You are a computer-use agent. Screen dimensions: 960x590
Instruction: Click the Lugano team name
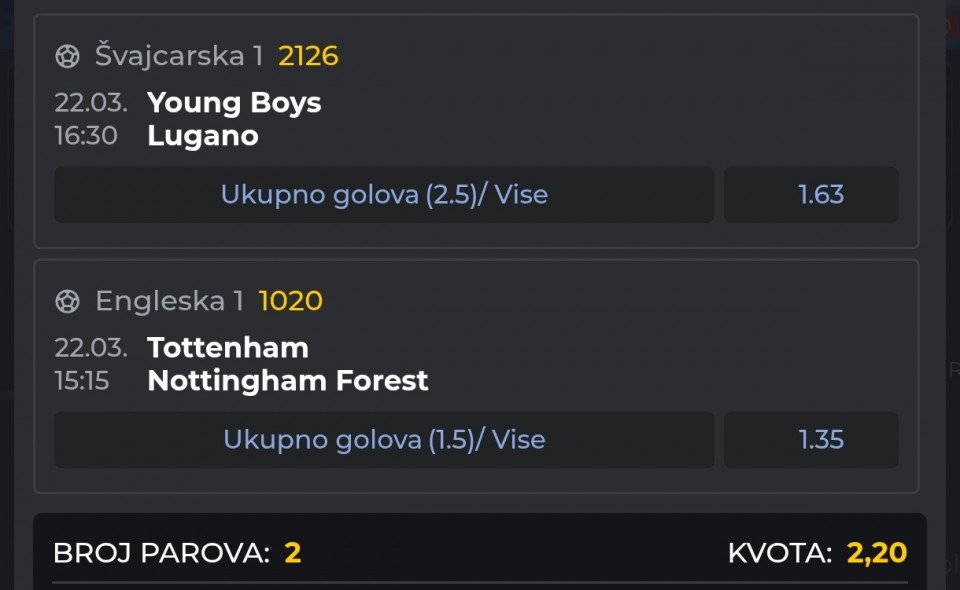pos(202,135)
